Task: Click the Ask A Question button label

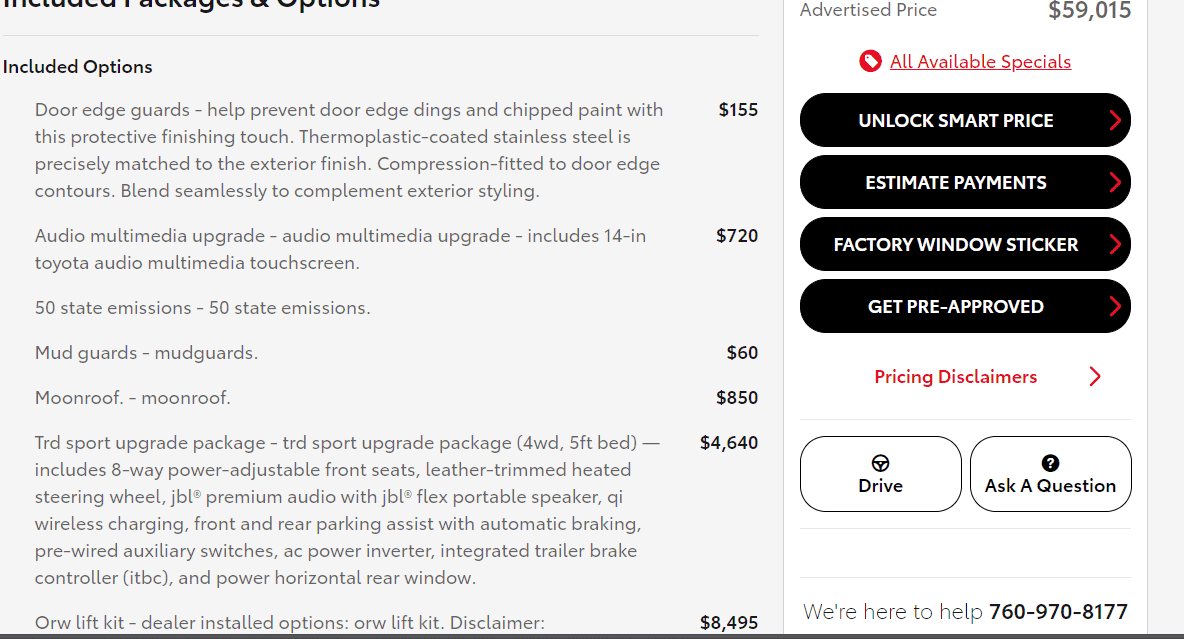Action: click(1050, 486)
